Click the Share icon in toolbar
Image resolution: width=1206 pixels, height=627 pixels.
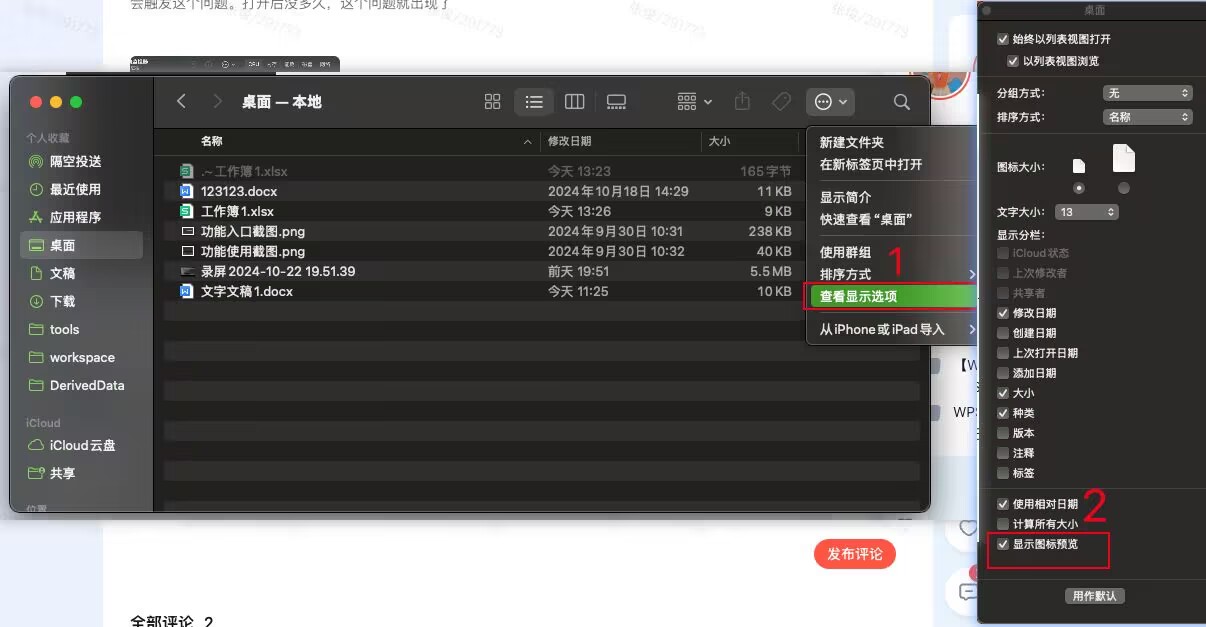pyautogui.click(x=742, y=102)
